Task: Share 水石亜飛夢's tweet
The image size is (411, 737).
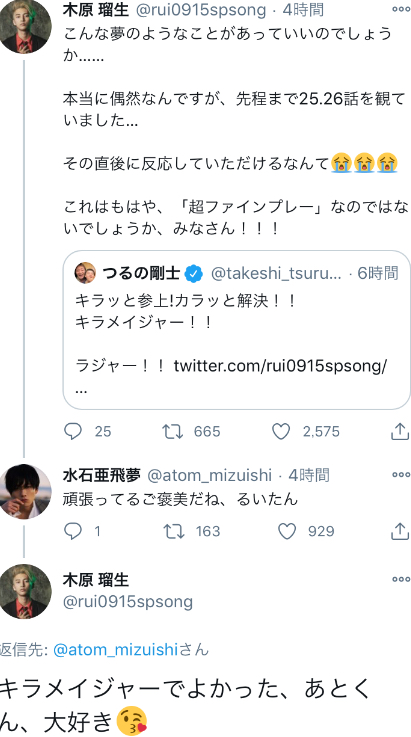Action: (x=400, y=531)
